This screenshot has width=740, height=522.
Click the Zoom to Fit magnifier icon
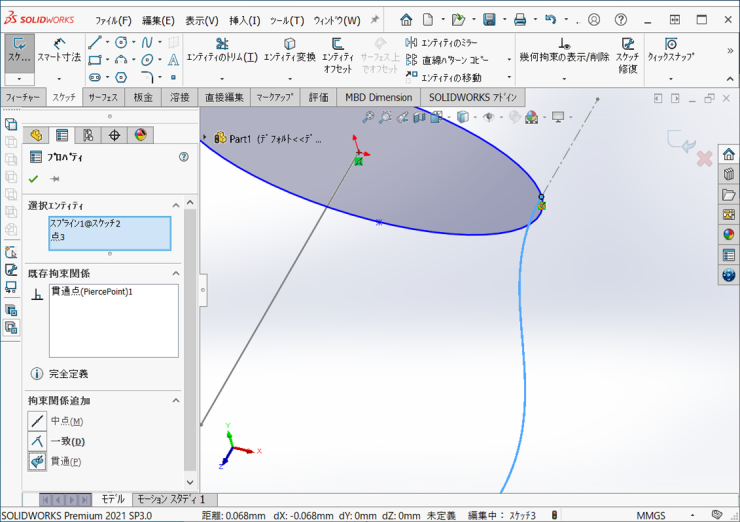click(x=368, y=117)
